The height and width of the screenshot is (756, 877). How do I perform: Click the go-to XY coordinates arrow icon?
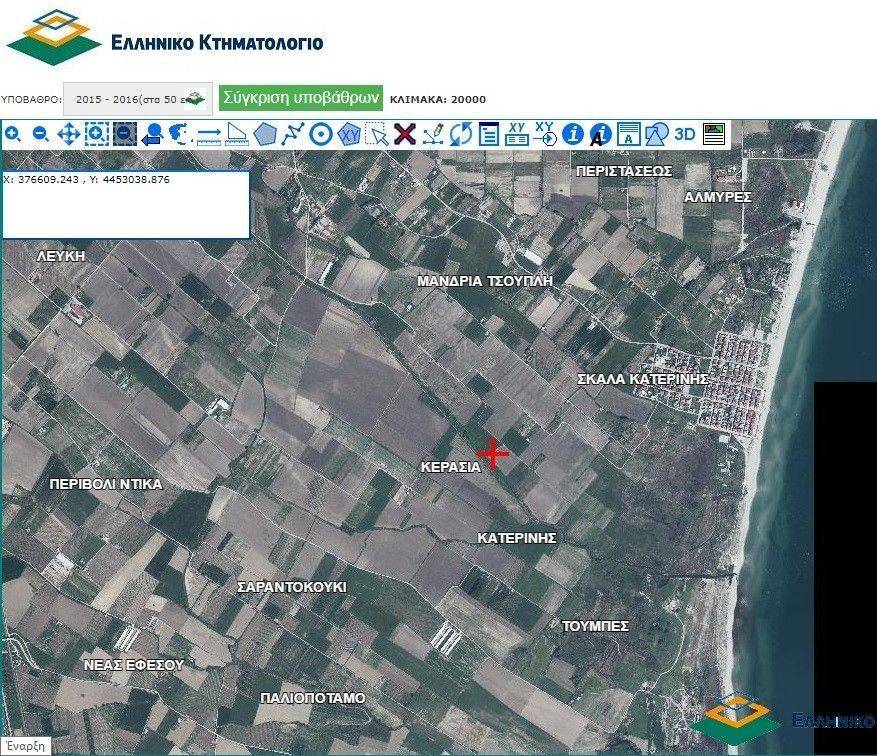(545, 133)
